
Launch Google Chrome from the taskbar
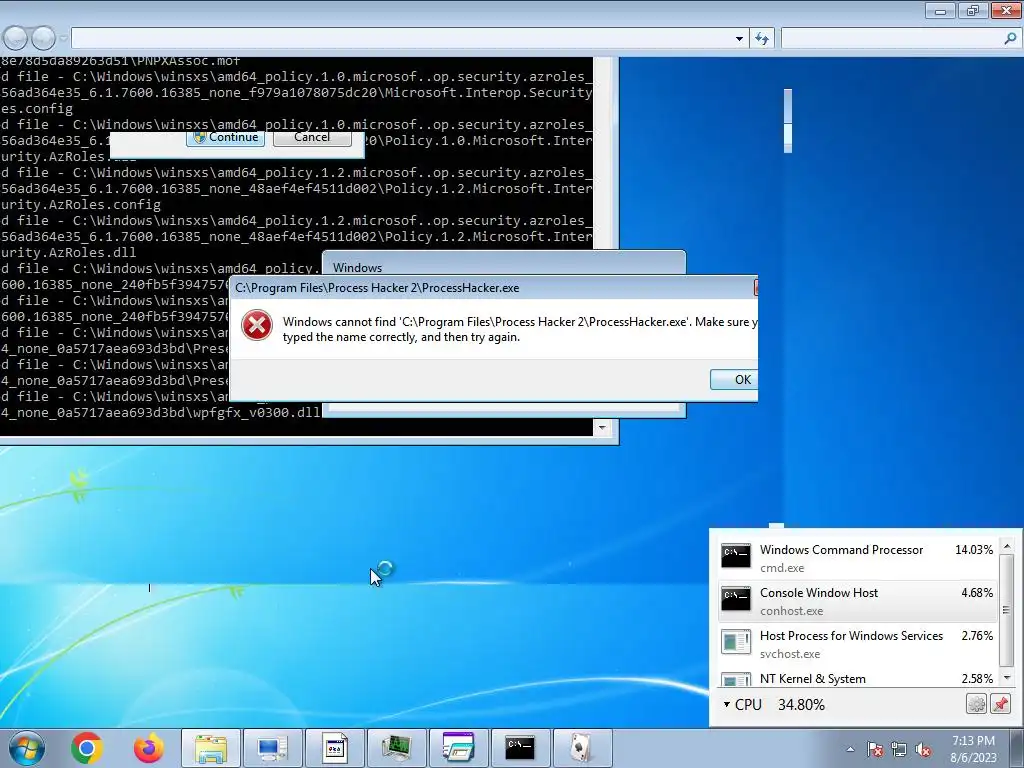coord(87,748)
